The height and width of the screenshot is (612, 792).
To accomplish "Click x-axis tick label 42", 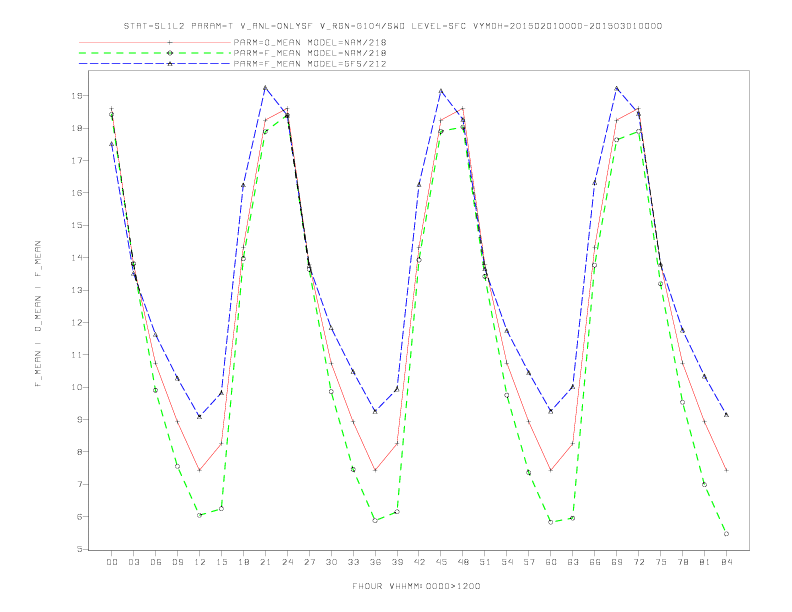I will [x=419, y=562].
